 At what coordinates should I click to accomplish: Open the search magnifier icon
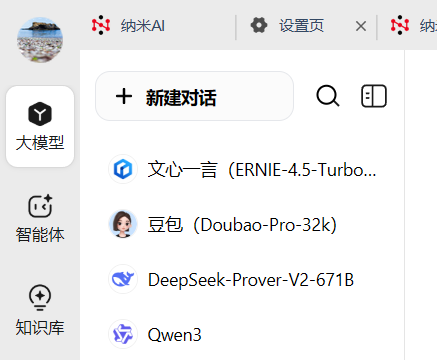coord(328,96)
